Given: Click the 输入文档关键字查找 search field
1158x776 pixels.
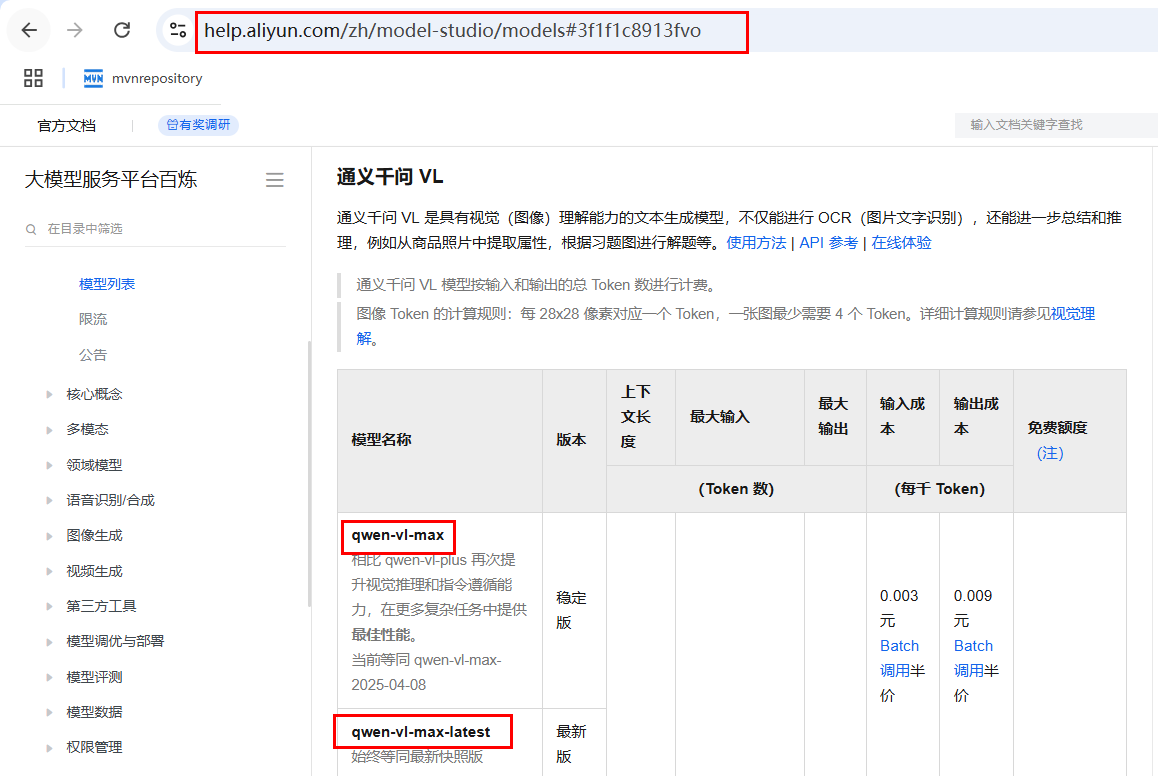Looking at the screenshot, I should pyautogui.click(x=1050, y=125).
